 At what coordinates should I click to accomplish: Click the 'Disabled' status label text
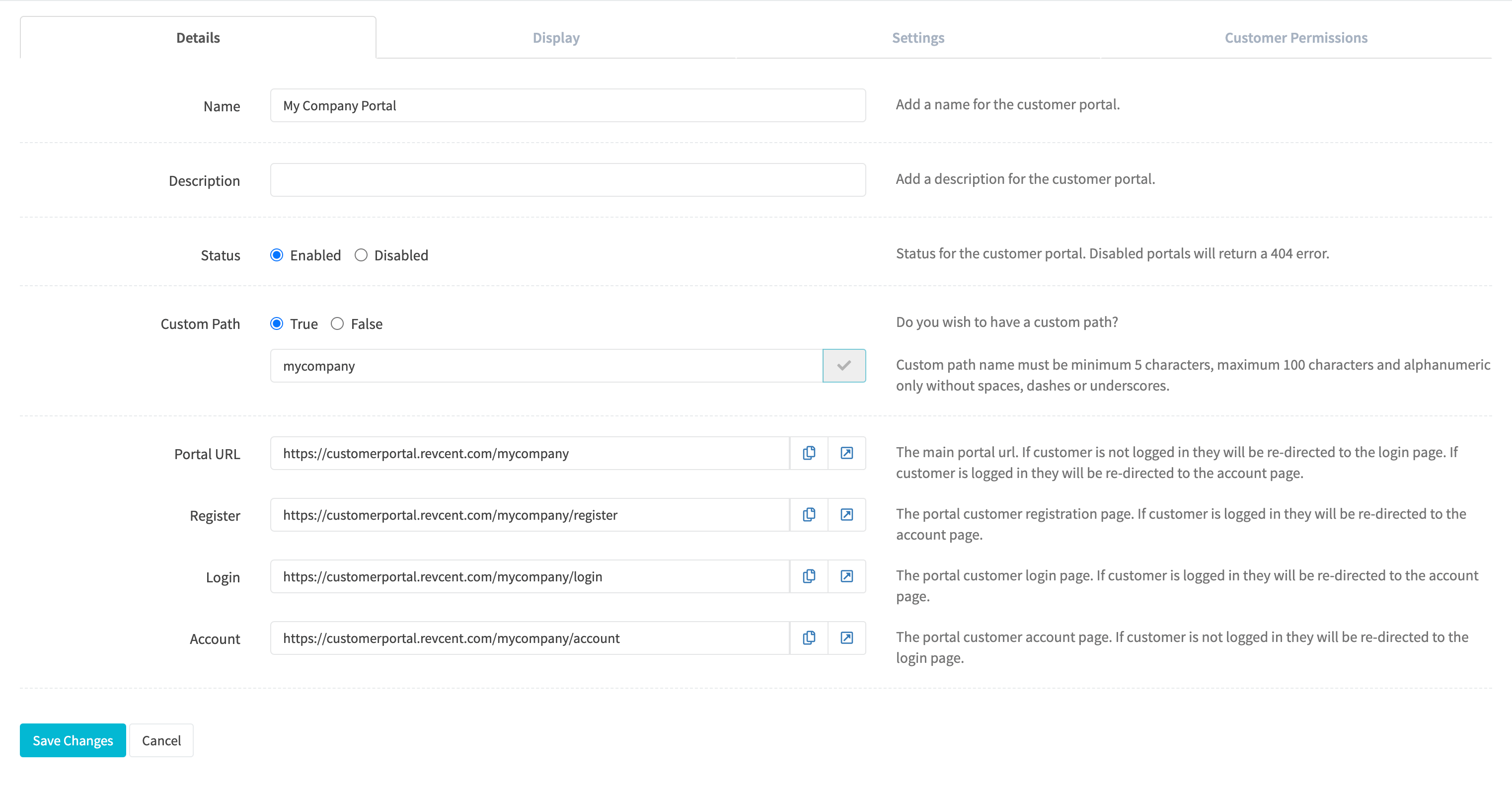(x=401, y=255)
